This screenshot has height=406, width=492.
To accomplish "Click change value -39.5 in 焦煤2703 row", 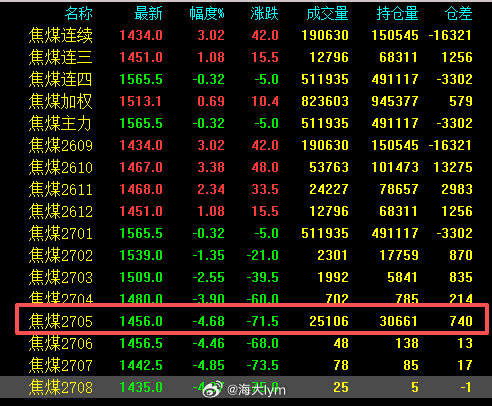I will coord(263,277).
